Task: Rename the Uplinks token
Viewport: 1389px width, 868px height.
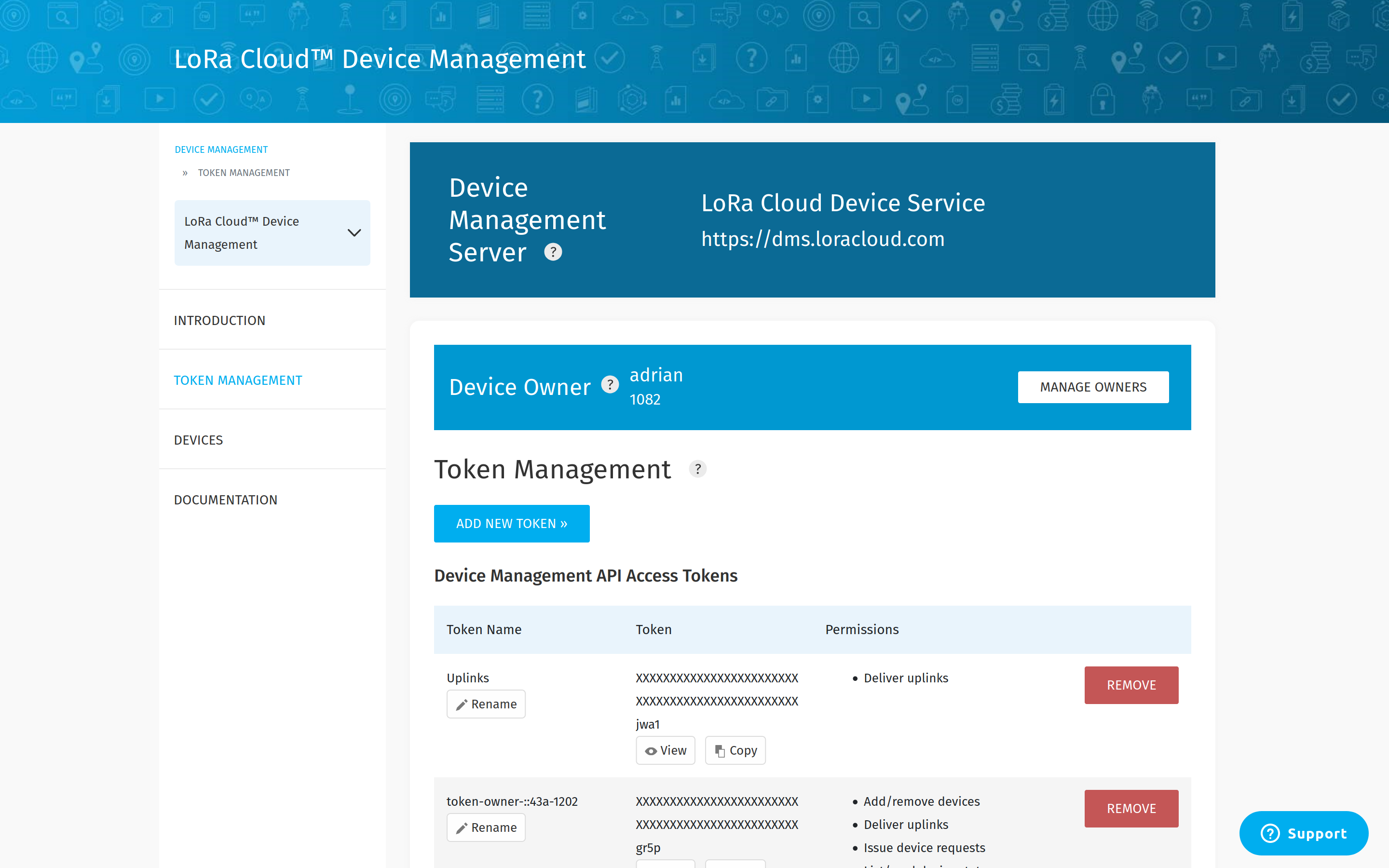Action: pos(486,704)
